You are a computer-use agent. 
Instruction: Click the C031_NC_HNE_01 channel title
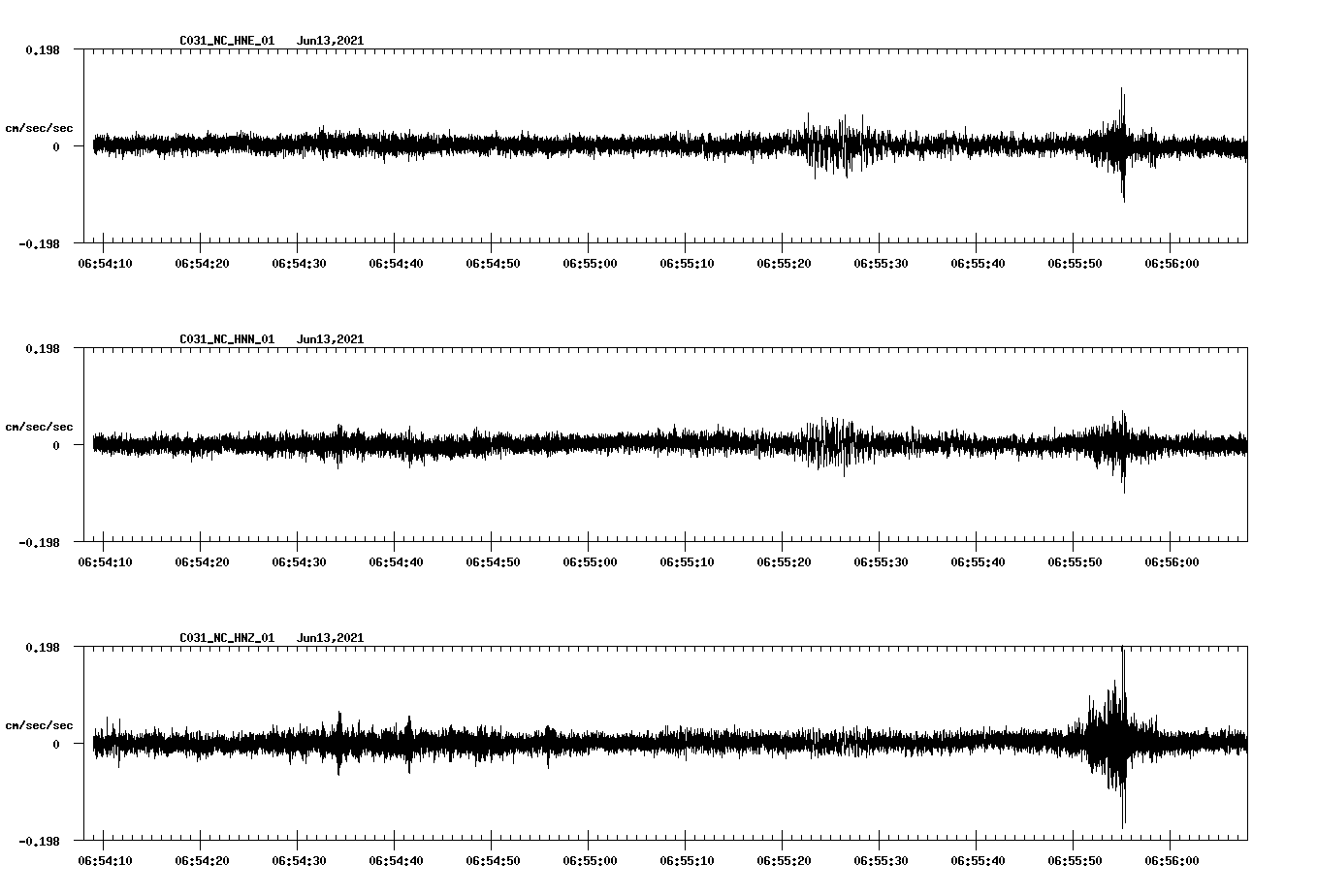point(227,41)
